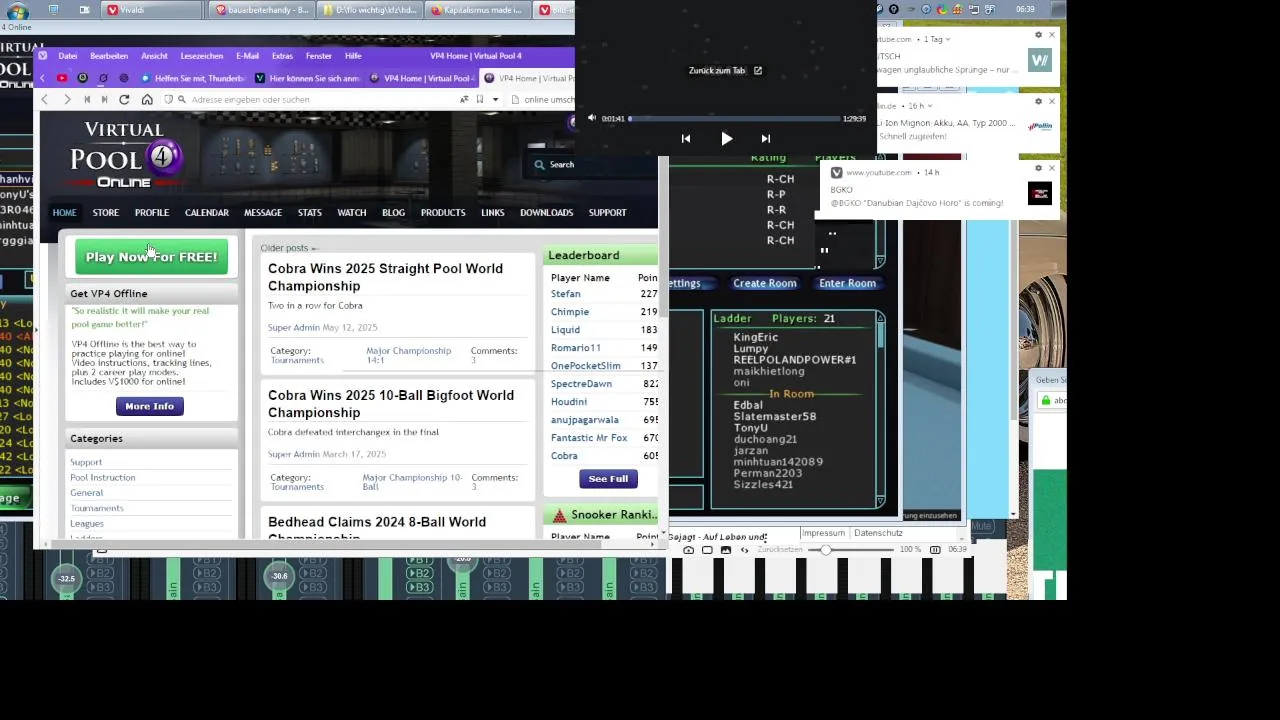Open PROFILE in the site navigation
This screenshot has height=720, width=1280.
[x=152, y=213]
